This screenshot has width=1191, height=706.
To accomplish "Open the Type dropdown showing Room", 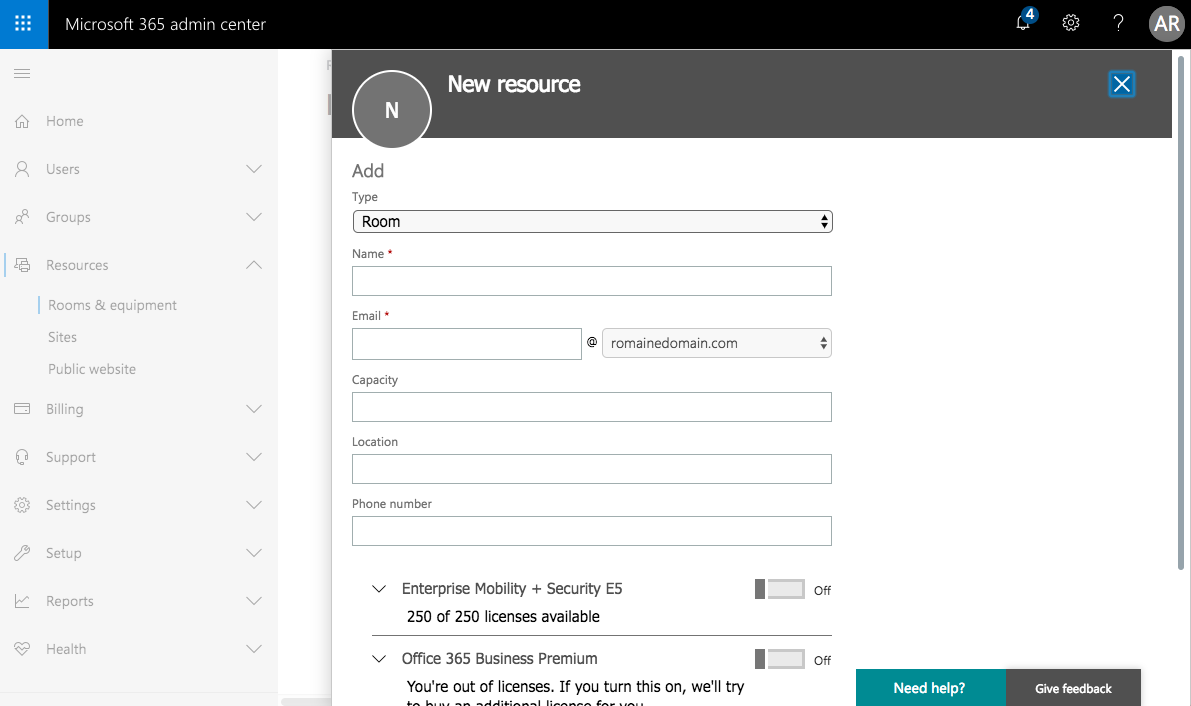I will (592, 221).
